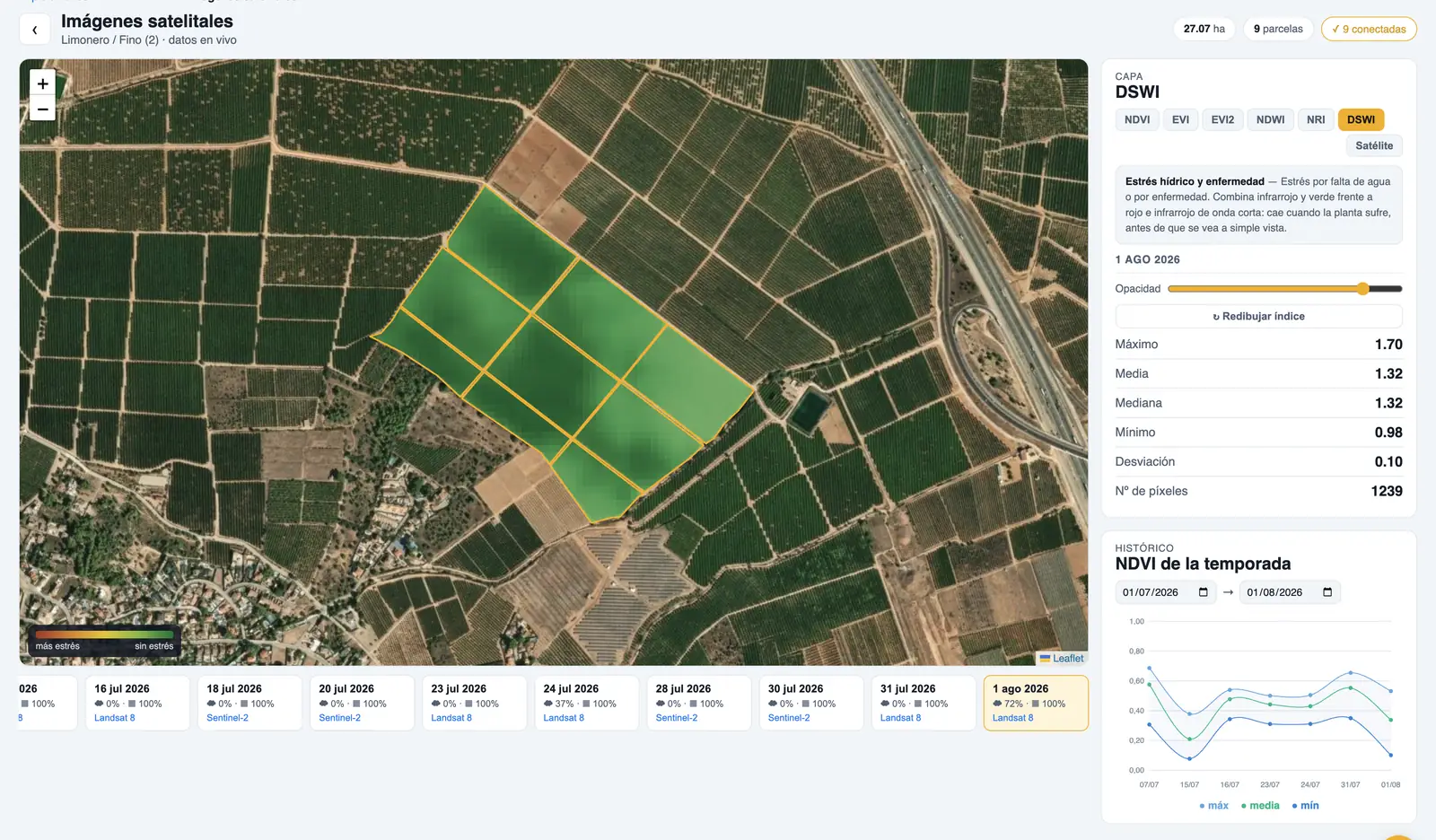Click the Media value 1.32

click(1388, 373)
